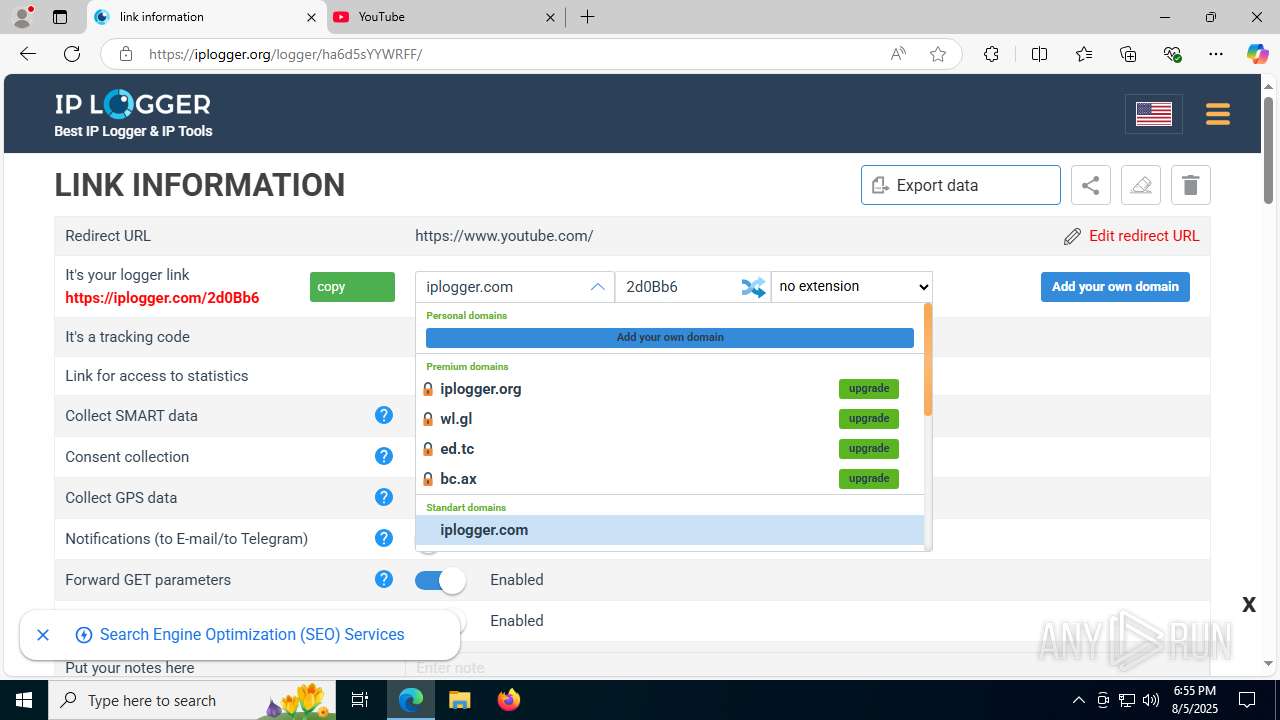This screenshot has height=720, width=1280.
Task: Close the X overlay at bottom right
Action: coord(1249,604)
